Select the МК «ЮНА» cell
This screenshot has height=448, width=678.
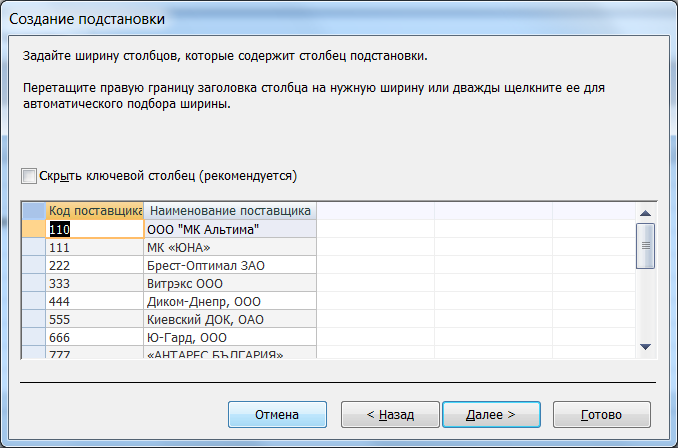point(230,247)
